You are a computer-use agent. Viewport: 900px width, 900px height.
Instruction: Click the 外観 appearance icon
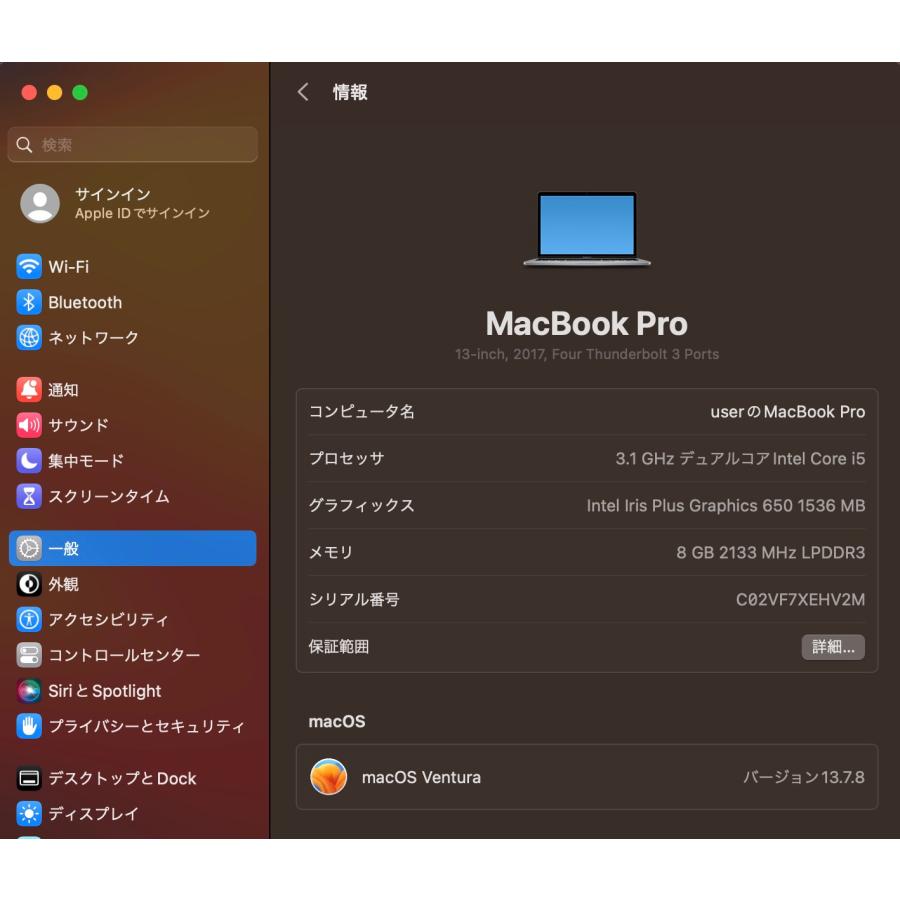pyautogui.click(x=29, y=584)
